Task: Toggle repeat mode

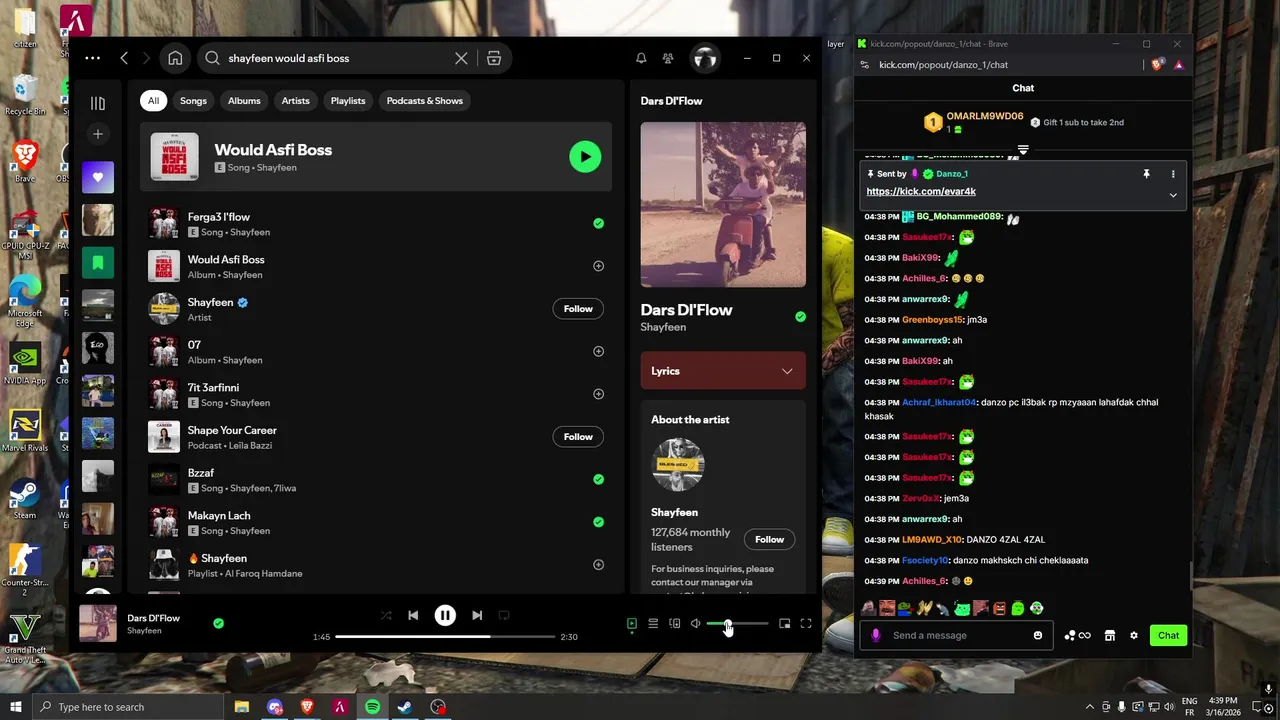Action: 504,615
